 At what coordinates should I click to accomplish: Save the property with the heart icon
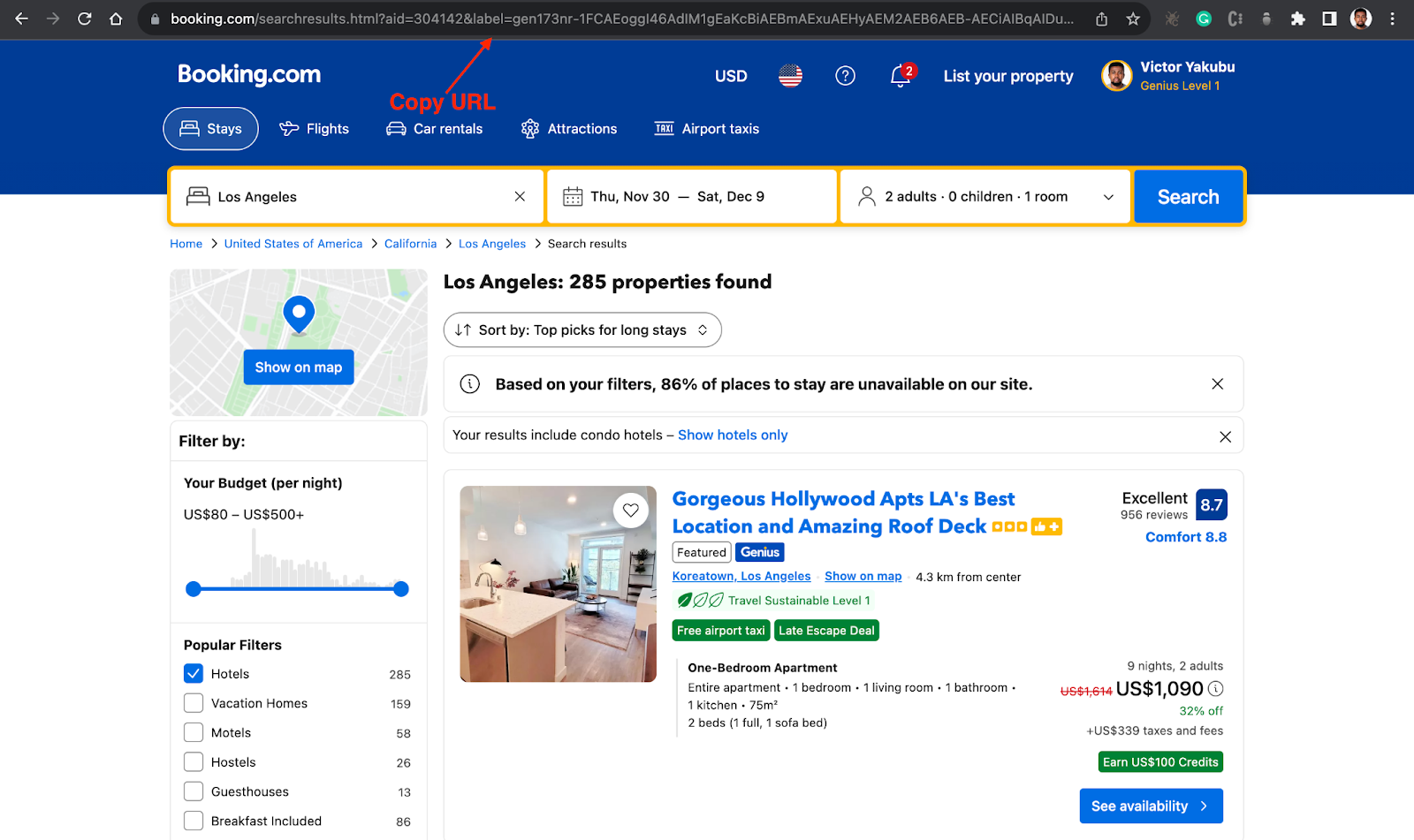click(631, 511)
